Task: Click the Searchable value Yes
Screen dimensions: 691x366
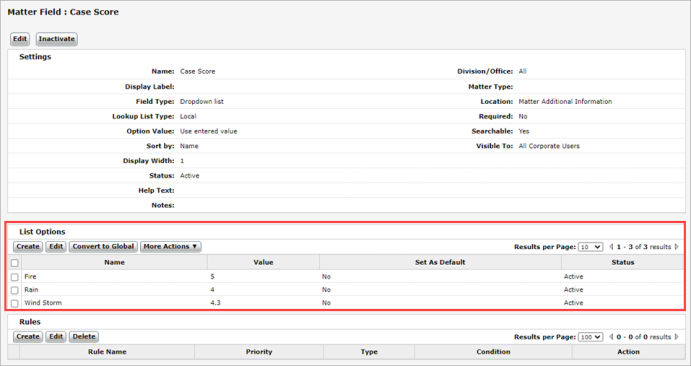Action: tap(524, 131)
